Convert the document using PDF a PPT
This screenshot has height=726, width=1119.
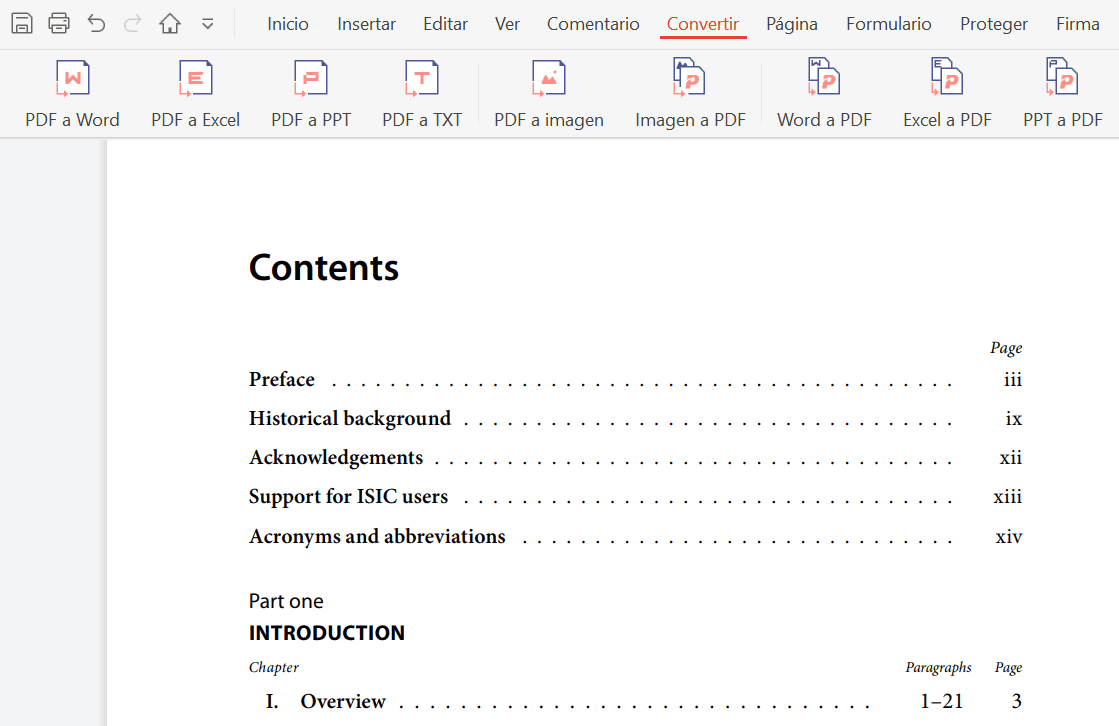click(x=311, y=93)
